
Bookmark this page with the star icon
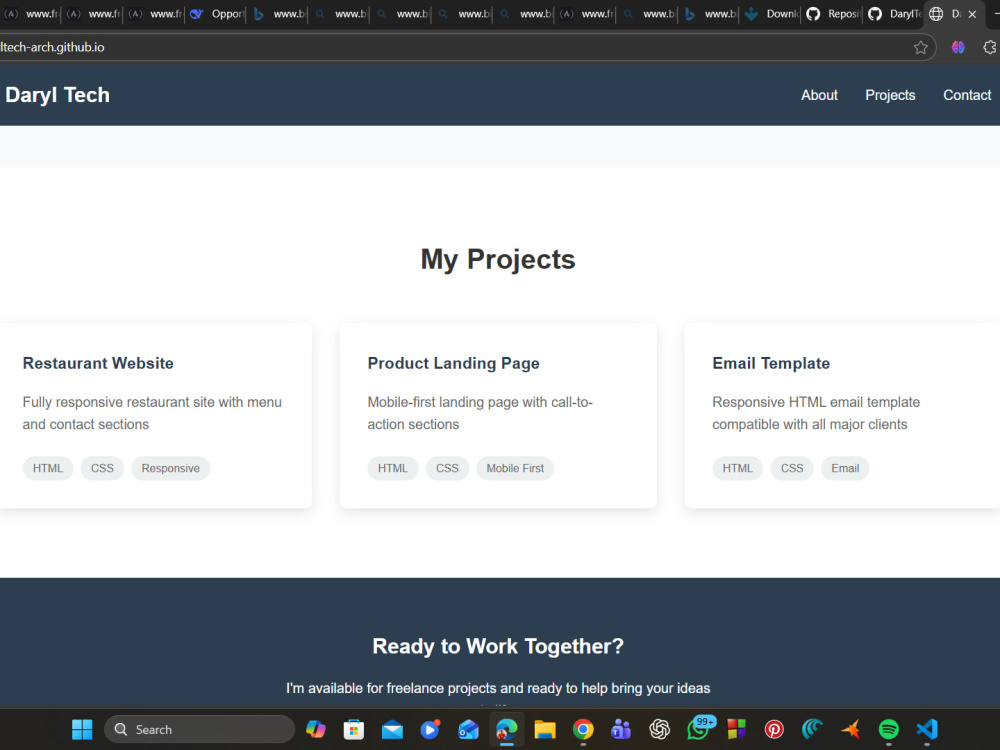click(920, 47)
